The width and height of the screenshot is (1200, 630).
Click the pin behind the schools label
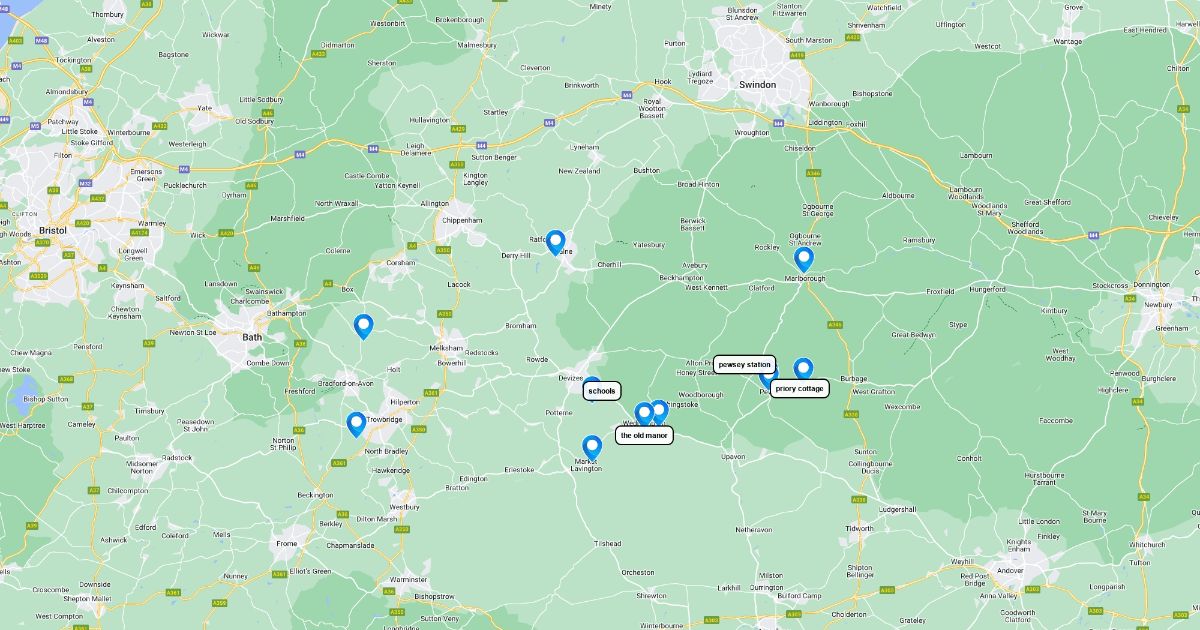pos(592,381)
